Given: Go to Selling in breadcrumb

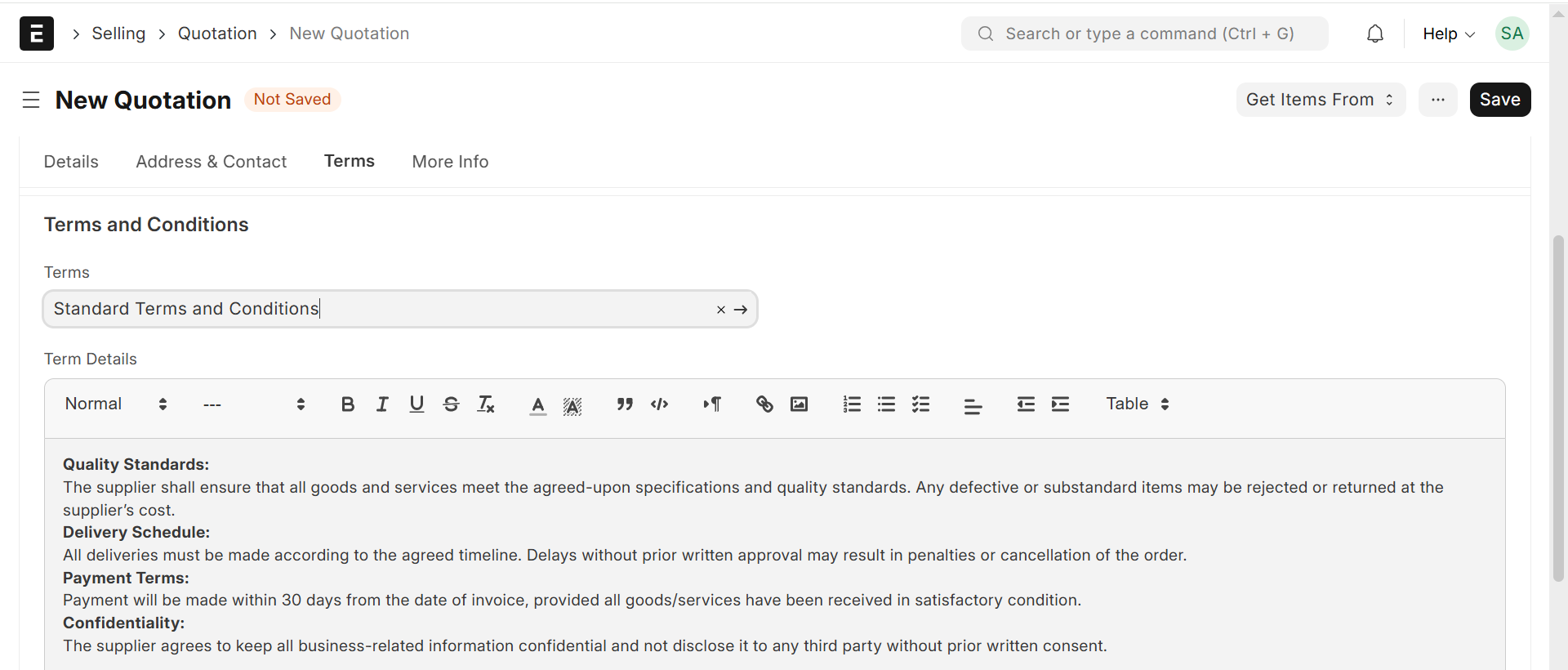Looking at the screenshot, I should (118, 33).
